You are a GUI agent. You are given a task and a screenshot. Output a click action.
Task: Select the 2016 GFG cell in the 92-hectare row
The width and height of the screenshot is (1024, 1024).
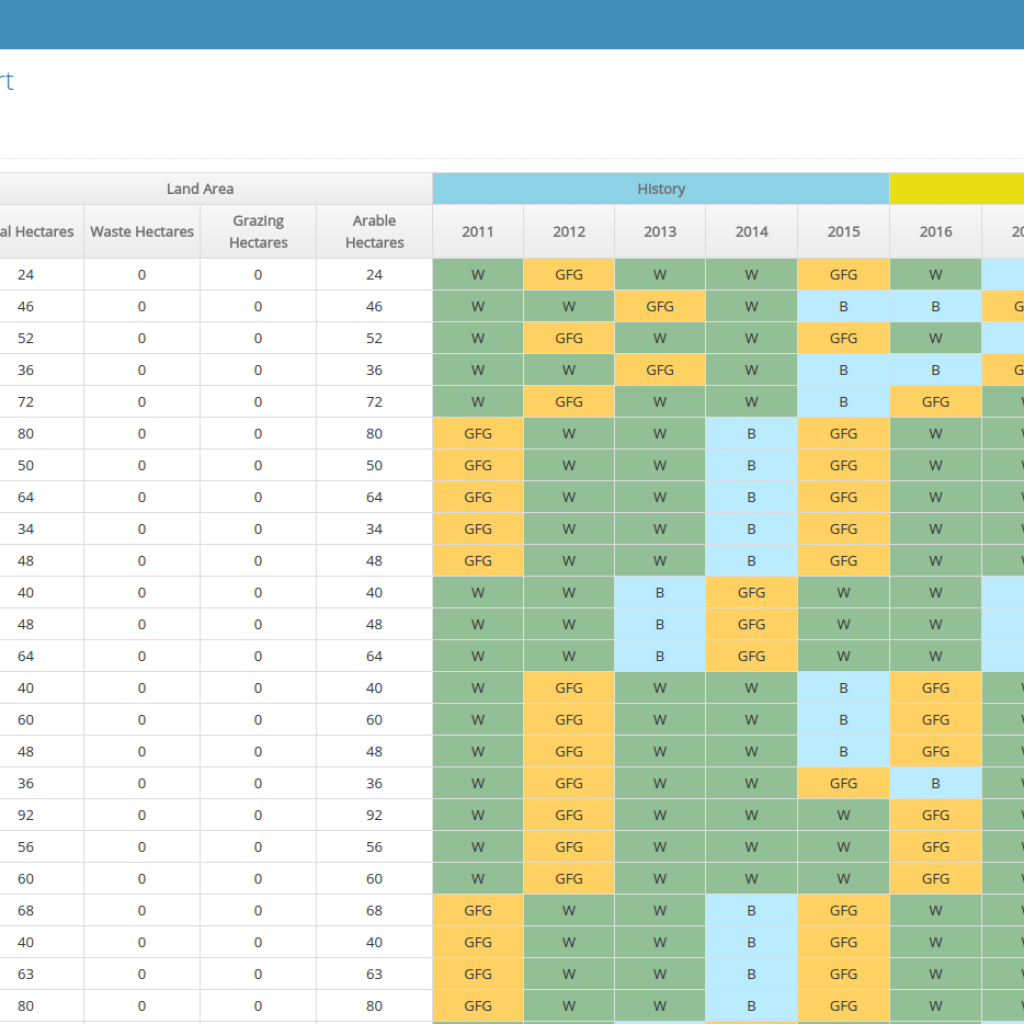click(935, 815)
